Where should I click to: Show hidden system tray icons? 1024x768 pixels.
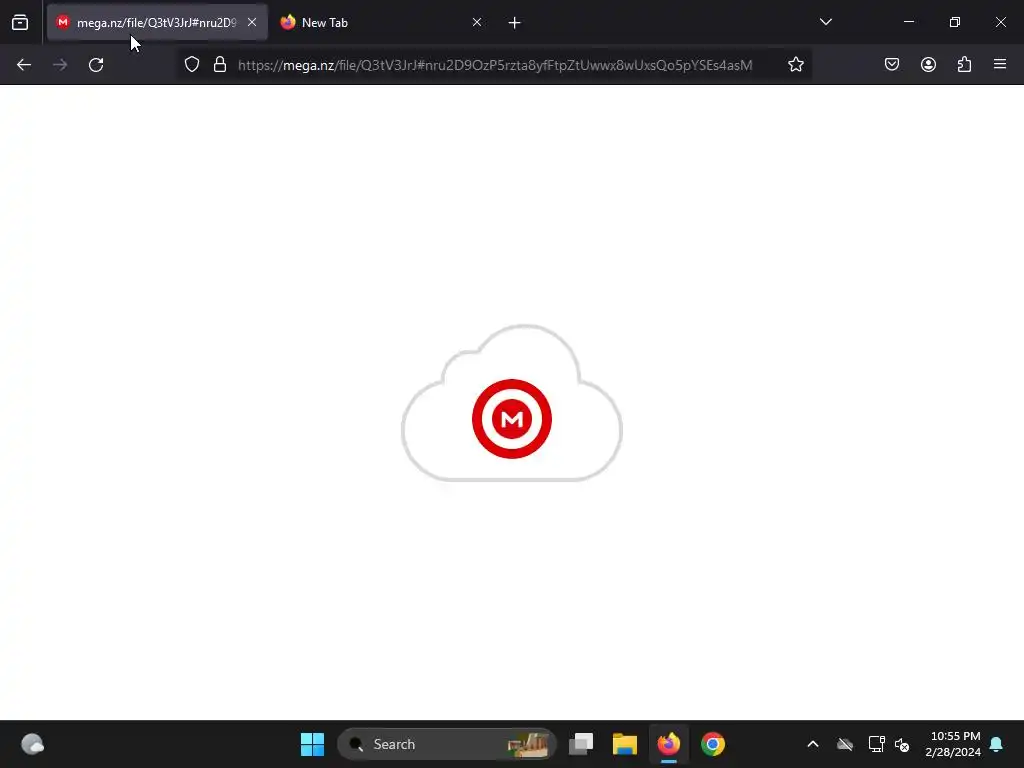813,744
